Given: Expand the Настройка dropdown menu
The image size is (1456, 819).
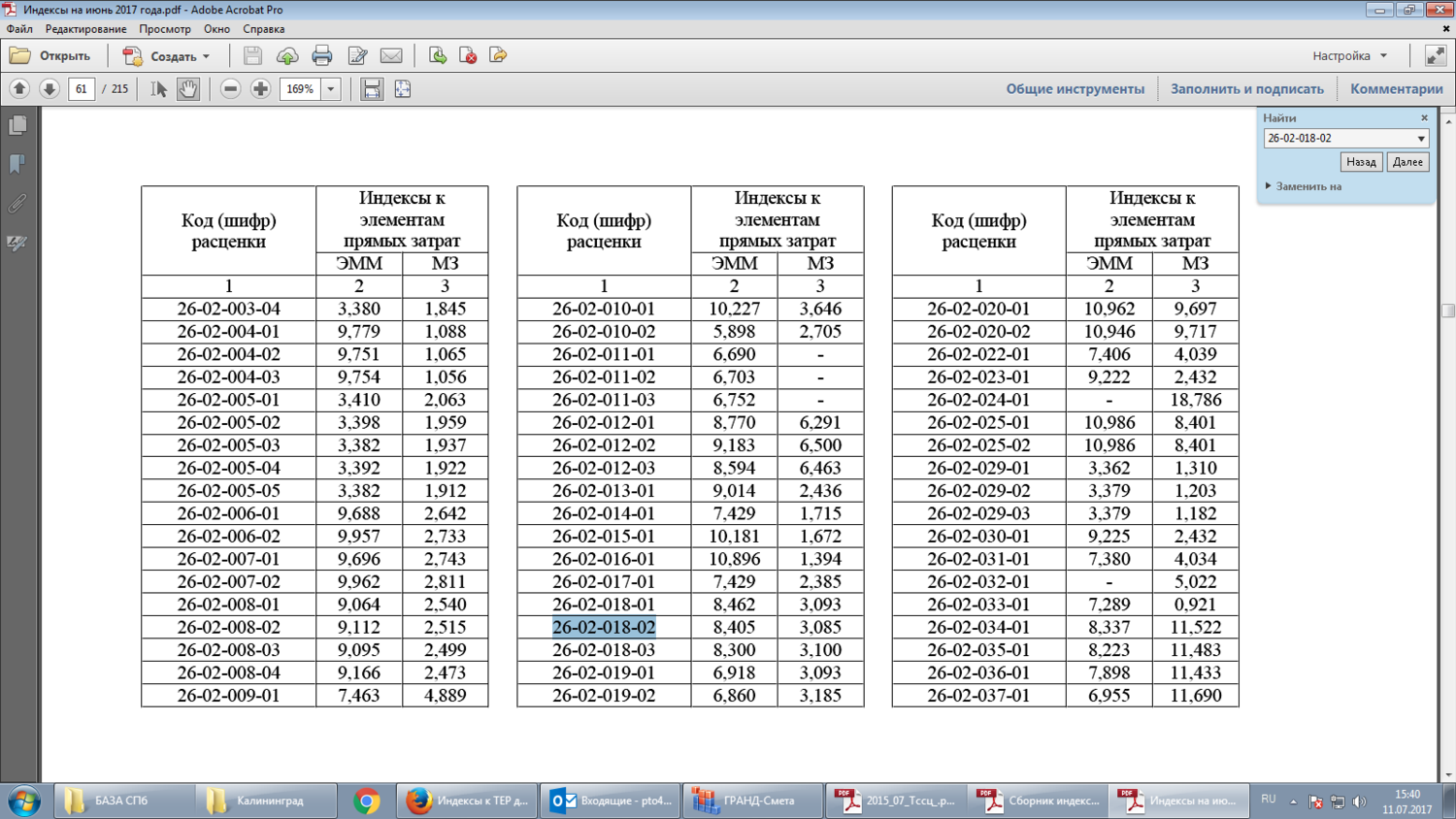Looking at the screenshot, I should coord(1350,56).
